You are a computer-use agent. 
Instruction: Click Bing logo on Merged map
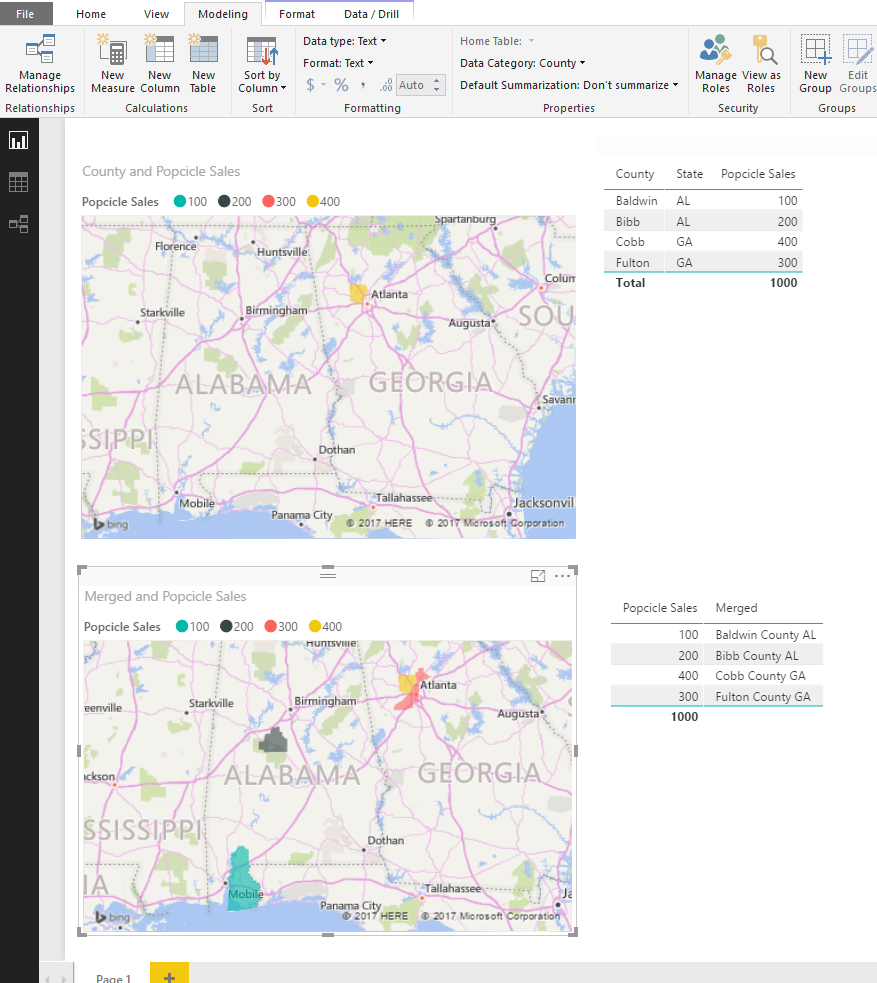tap(112, 917)
